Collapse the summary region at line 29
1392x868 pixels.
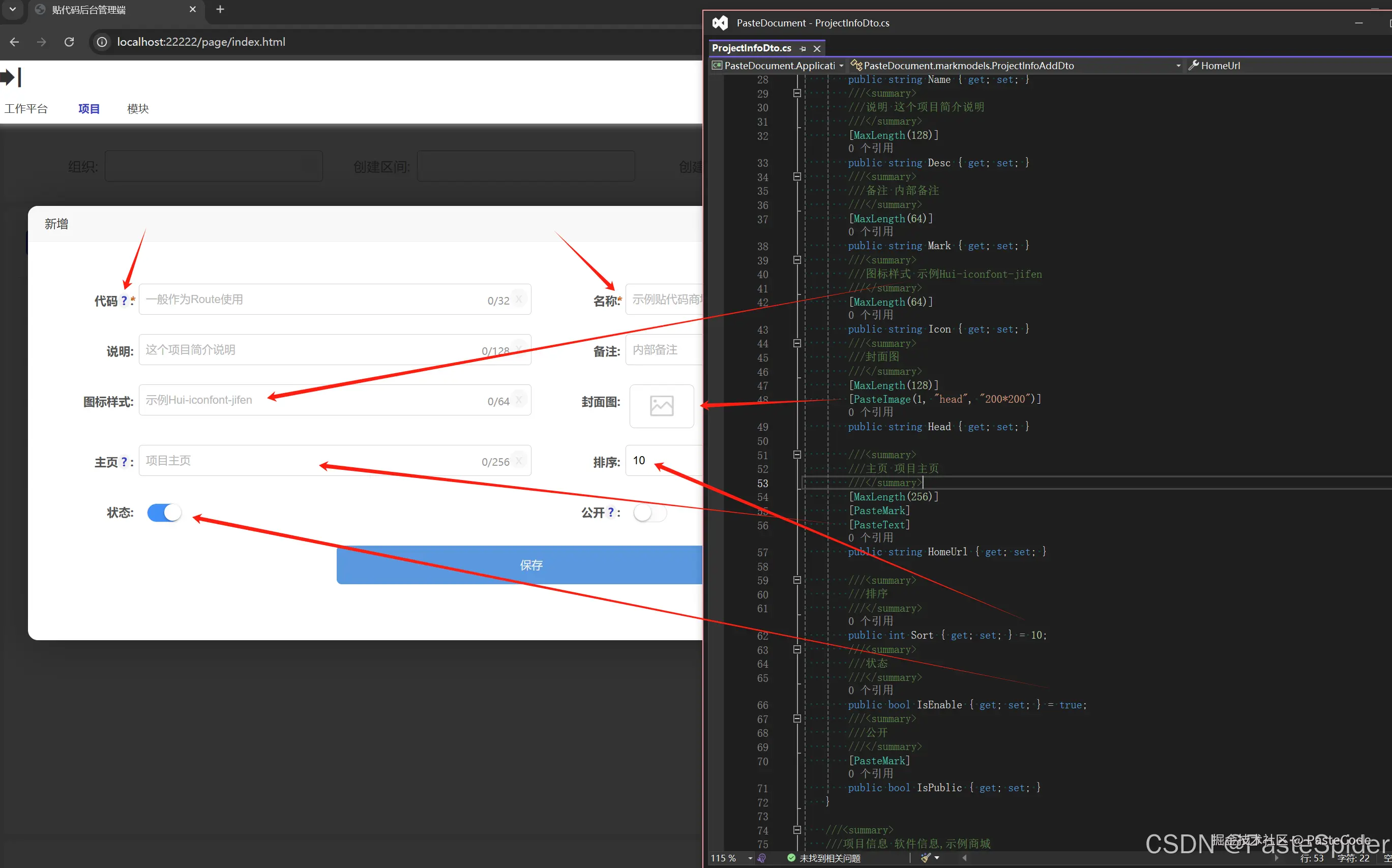click(797, 93)
